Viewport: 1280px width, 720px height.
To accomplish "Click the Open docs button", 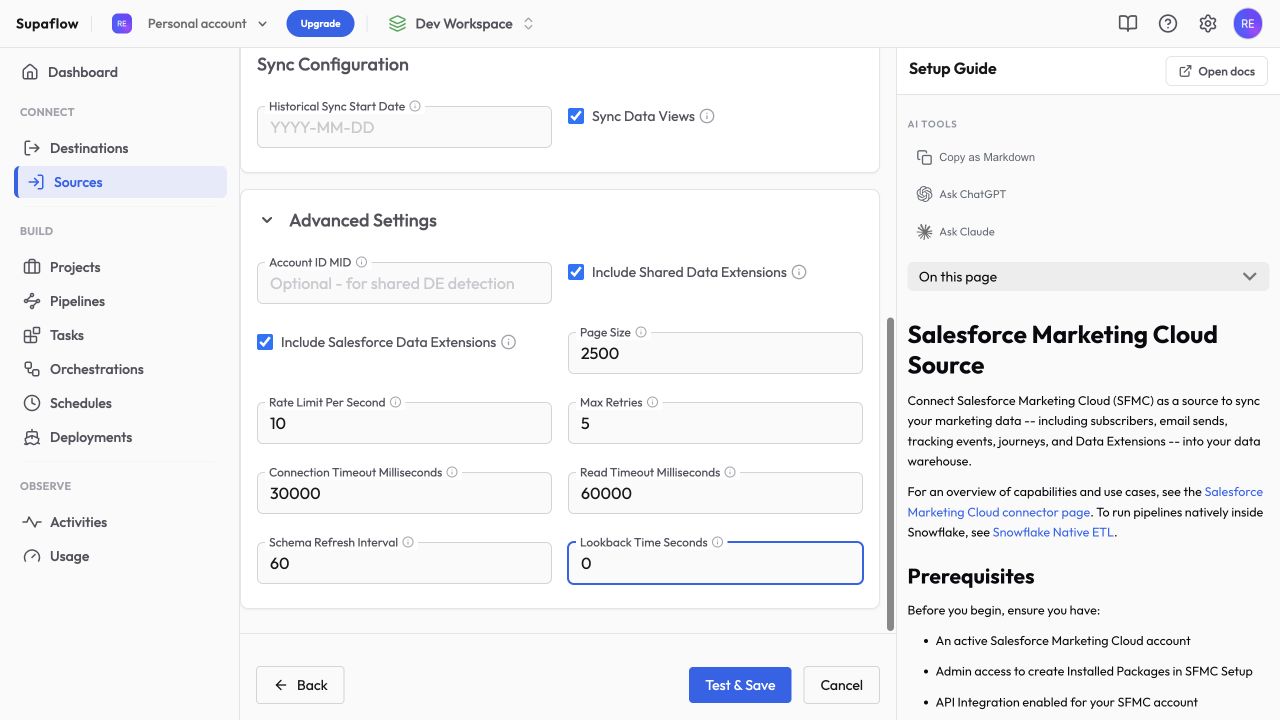I will pos(1217,71).
